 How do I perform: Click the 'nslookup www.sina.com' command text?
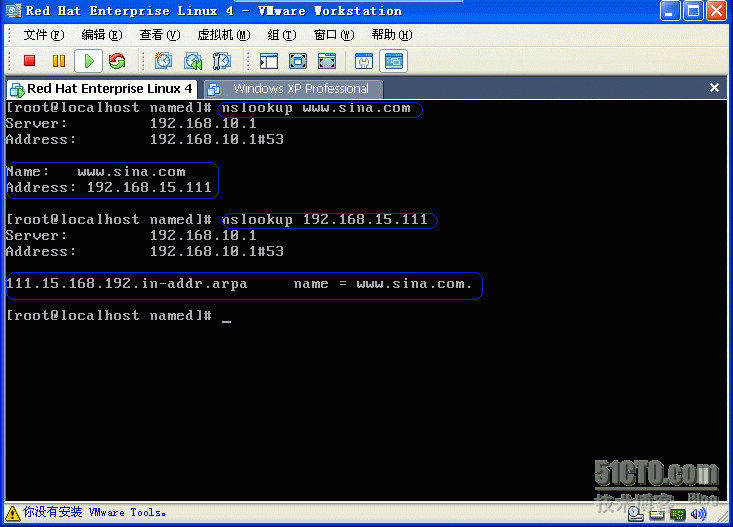click(316, 108)
